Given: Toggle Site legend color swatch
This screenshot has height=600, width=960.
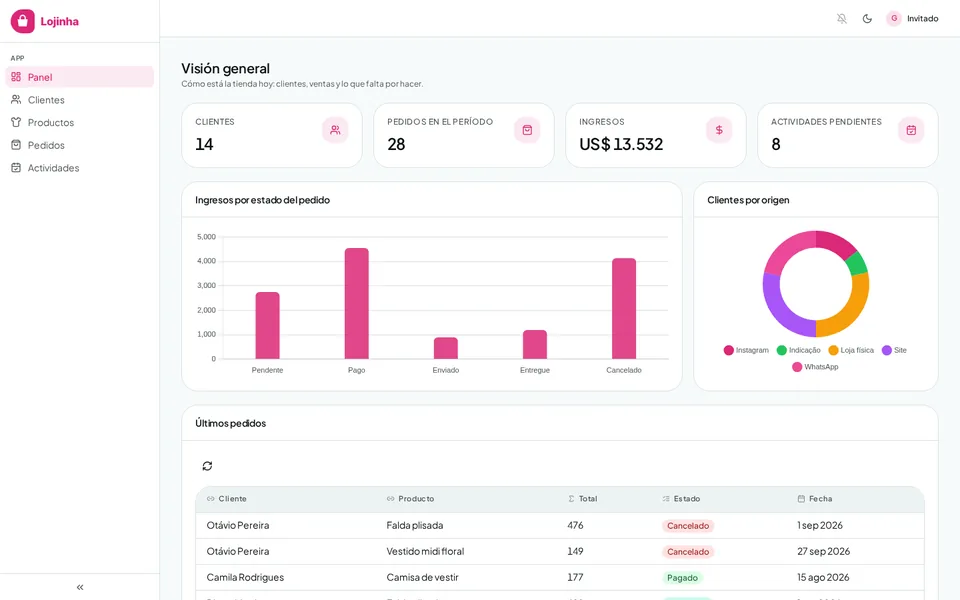Looking at the screenshot, I should (x=887, y=350).
